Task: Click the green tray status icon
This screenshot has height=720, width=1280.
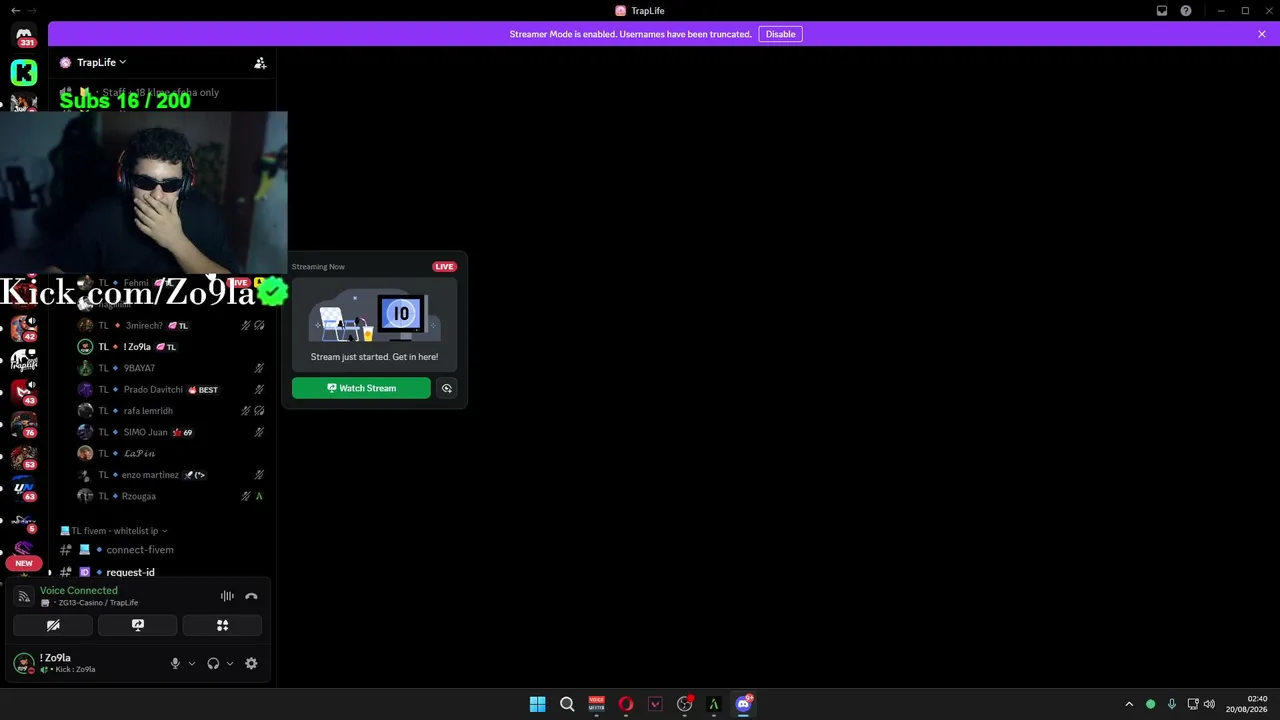Action: pyautogui.click(x=1150, y=704)
